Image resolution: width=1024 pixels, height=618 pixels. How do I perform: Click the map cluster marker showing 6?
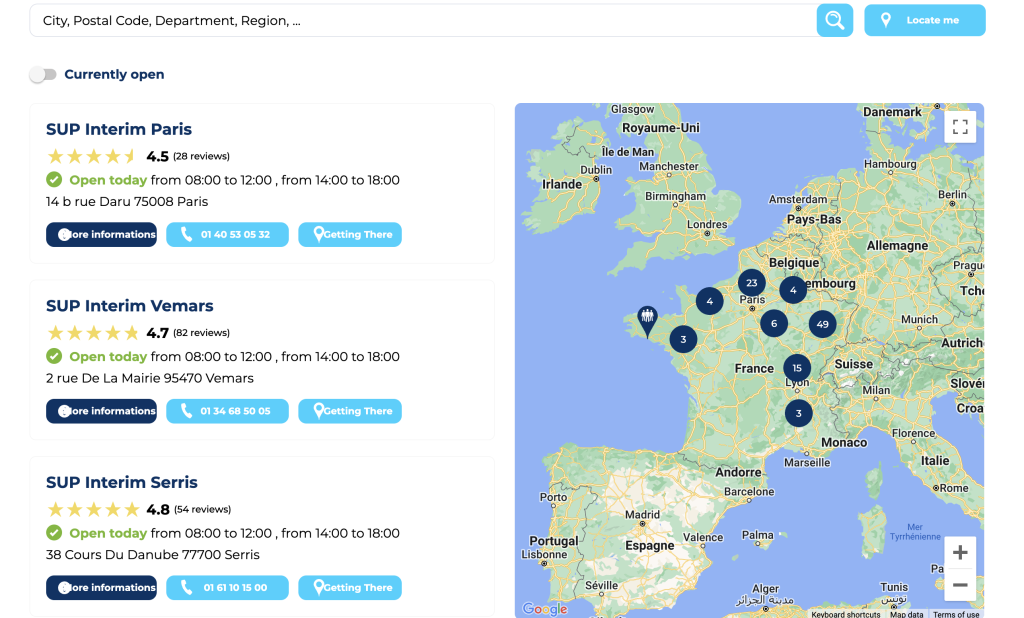pos(774,323)
